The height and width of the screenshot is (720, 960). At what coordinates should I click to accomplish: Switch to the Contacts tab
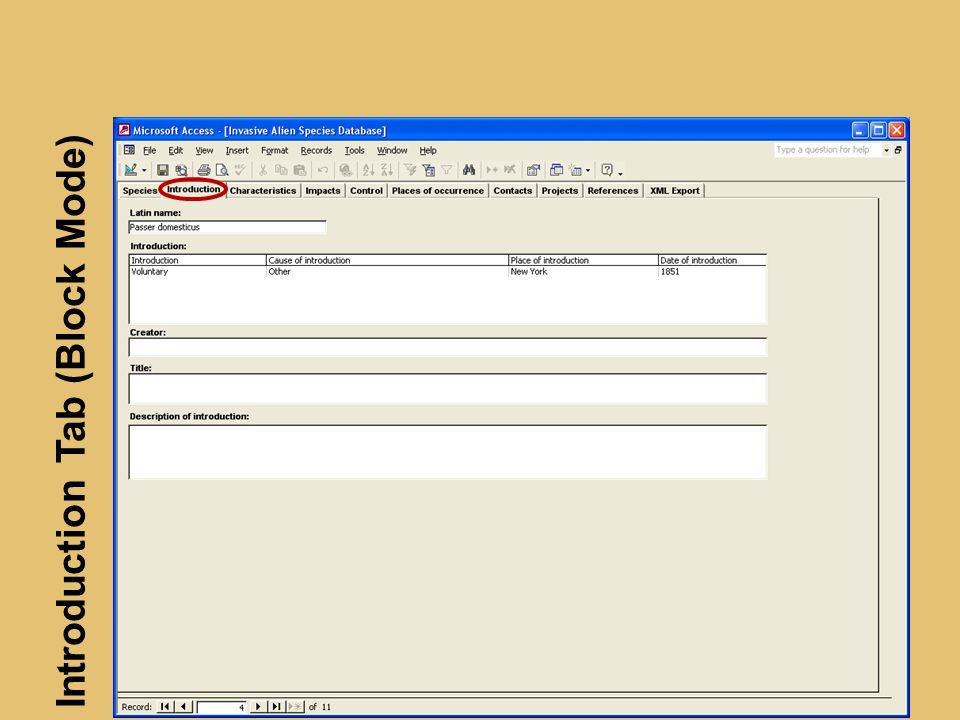[x=512, y=190]
